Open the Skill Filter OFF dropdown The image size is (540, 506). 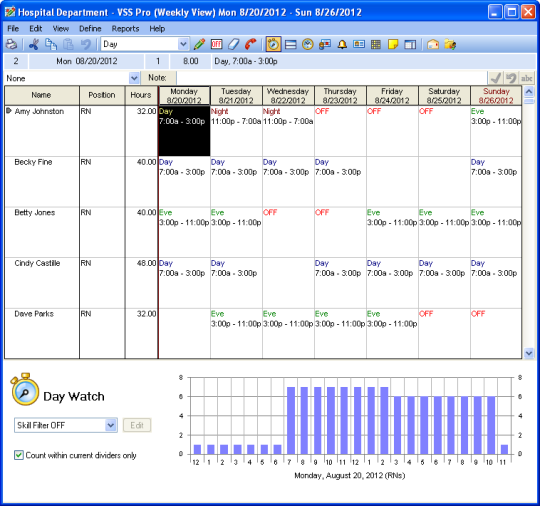[111, 425]
